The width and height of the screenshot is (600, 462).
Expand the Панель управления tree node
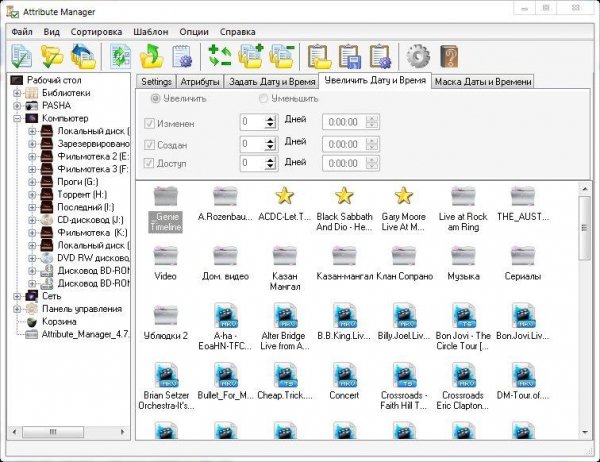[17, 309]
